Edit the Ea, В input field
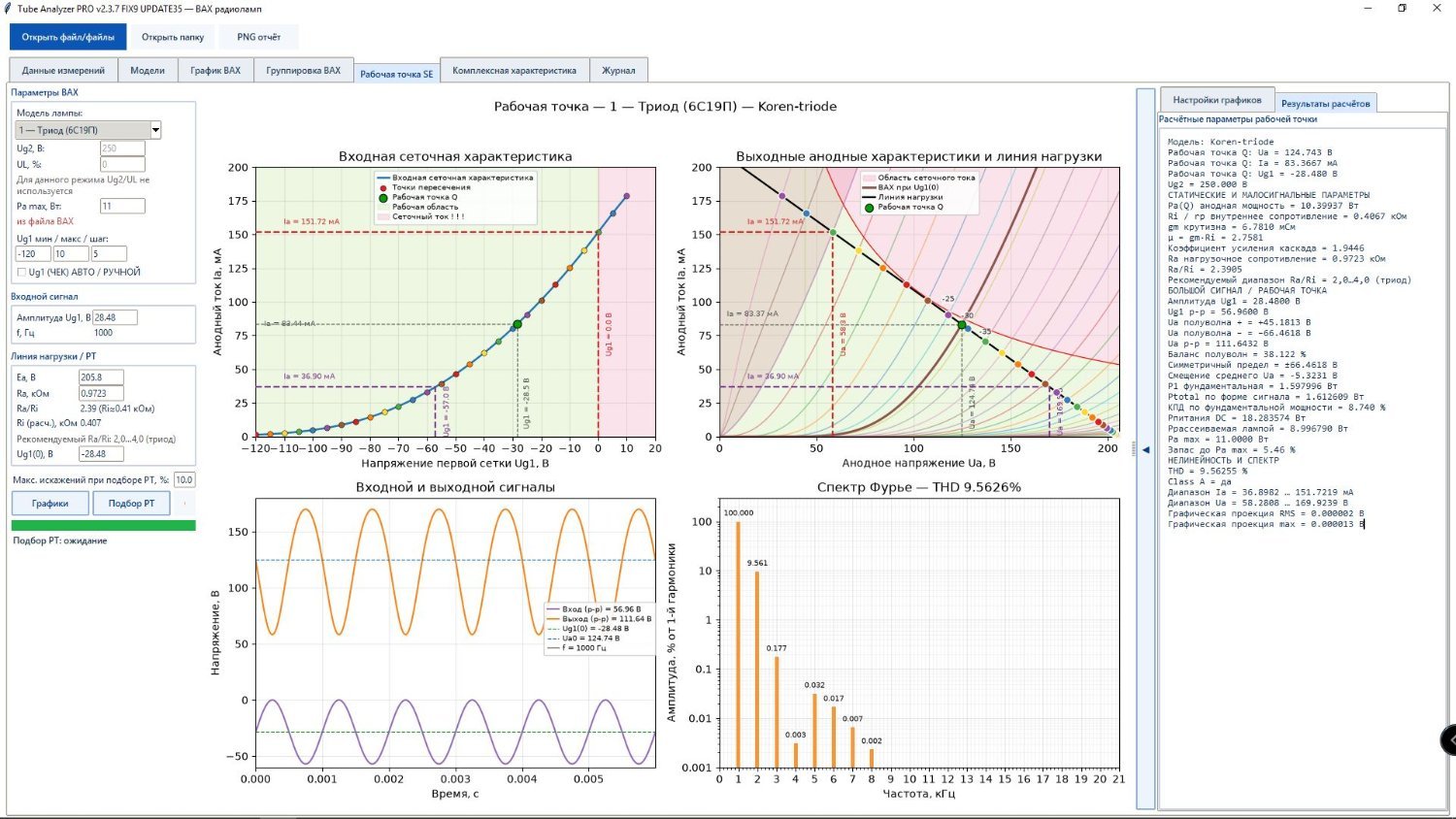 pos(101,377)
